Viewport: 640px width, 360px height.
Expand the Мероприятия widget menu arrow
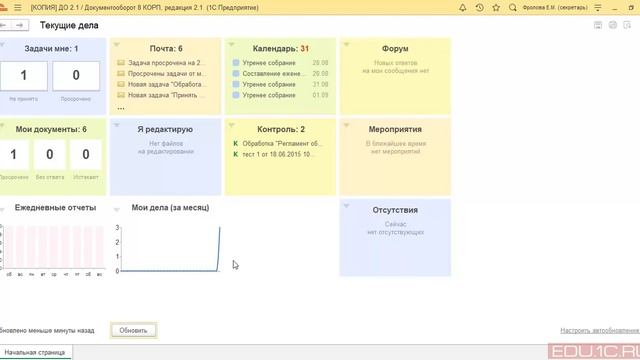[347, 125]
